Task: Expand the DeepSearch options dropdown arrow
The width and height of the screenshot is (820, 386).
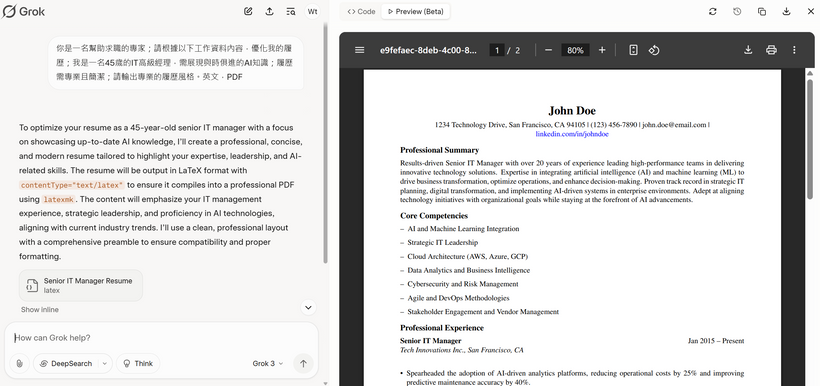Action: pyautogui.click(x=105, y=364)
